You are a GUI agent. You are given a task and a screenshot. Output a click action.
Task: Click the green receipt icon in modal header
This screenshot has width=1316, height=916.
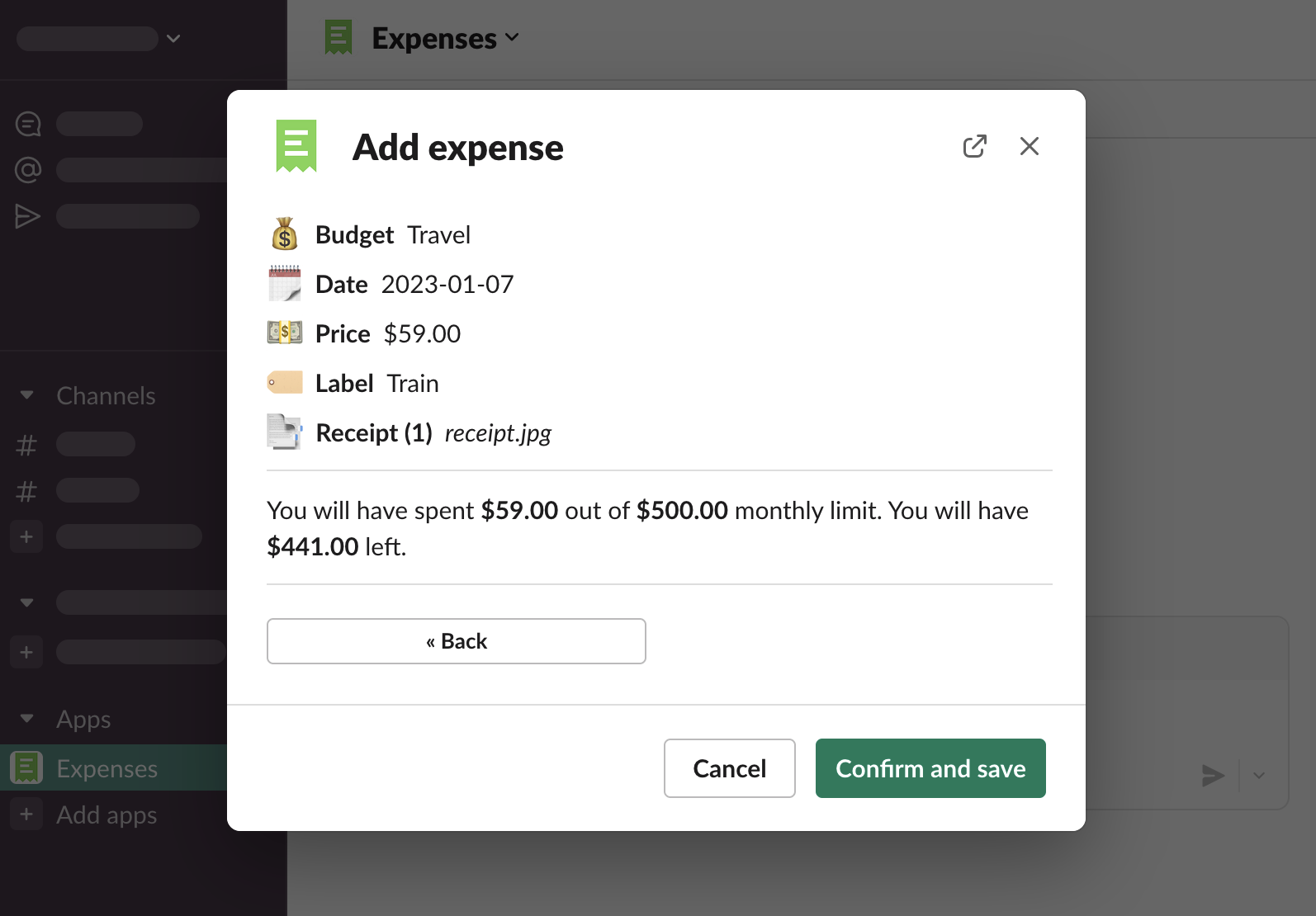[x=296, y=146]
